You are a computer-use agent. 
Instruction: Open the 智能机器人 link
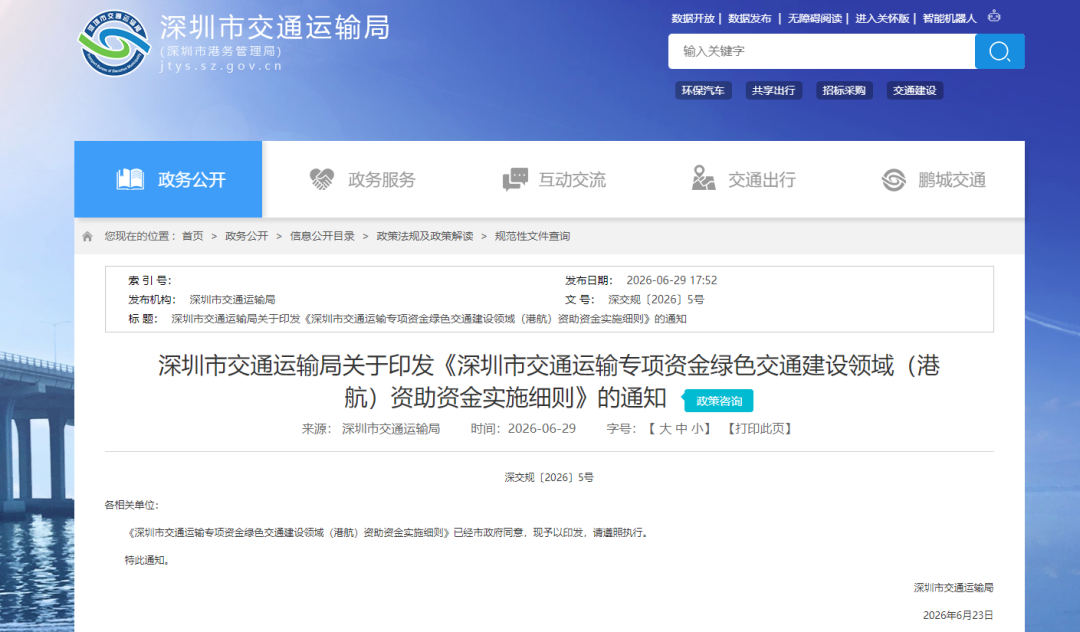[x=950, y=19]
